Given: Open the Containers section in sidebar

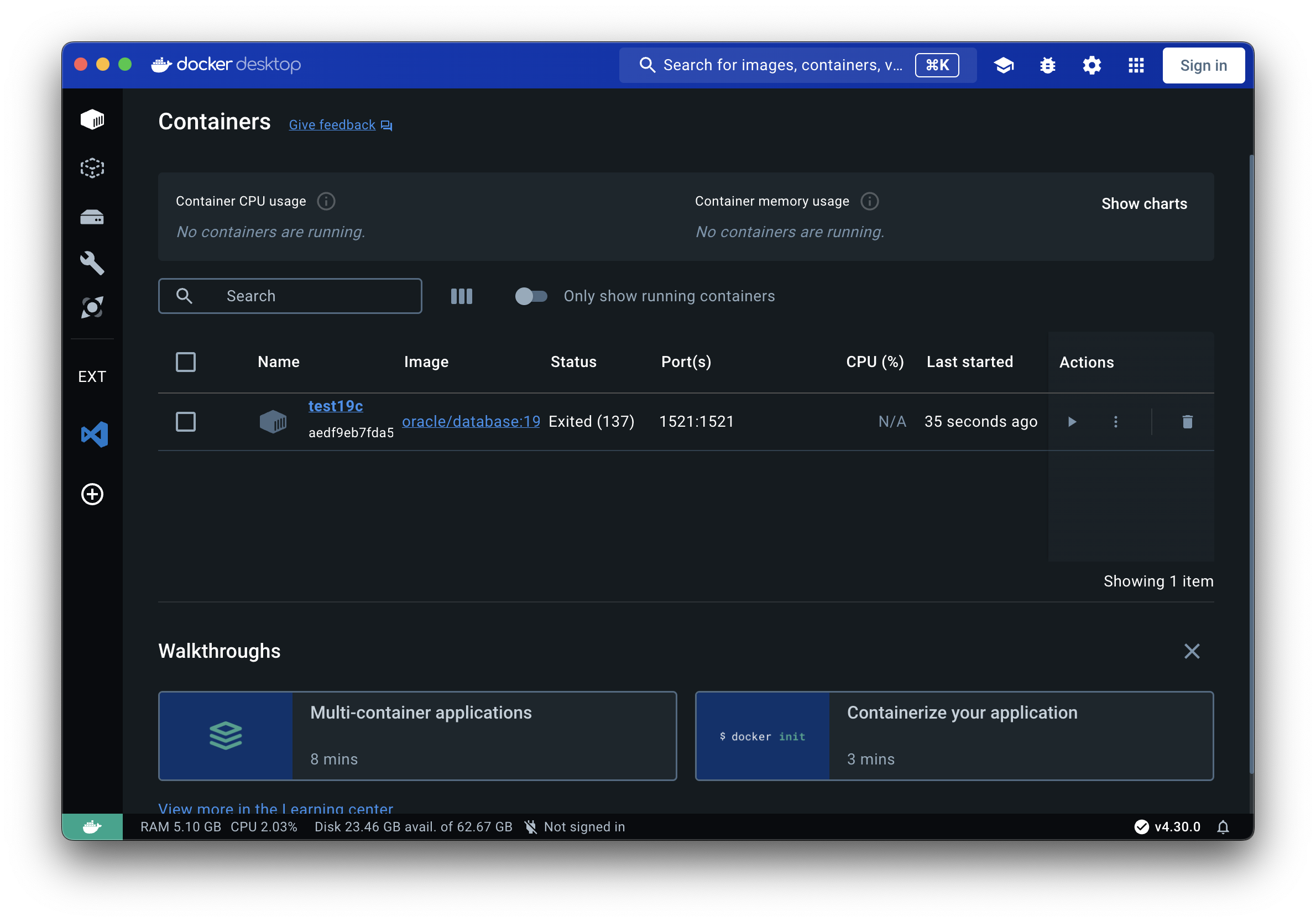Looking at the screenshot, I should 92,119.
